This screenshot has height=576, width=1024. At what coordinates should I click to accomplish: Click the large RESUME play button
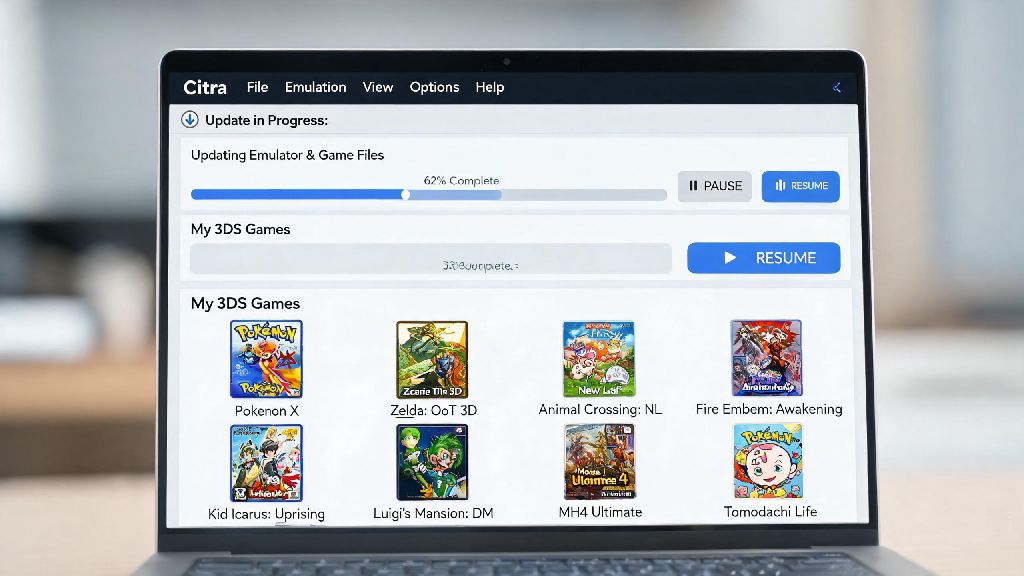tap(763, 258)
